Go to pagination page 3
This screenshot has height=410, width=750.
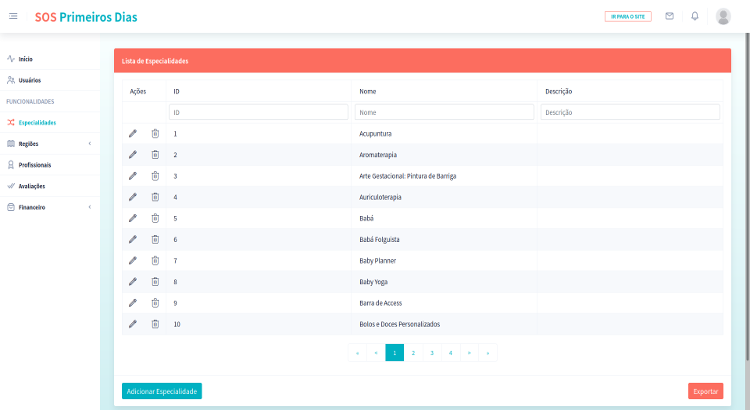pos(432,353)
